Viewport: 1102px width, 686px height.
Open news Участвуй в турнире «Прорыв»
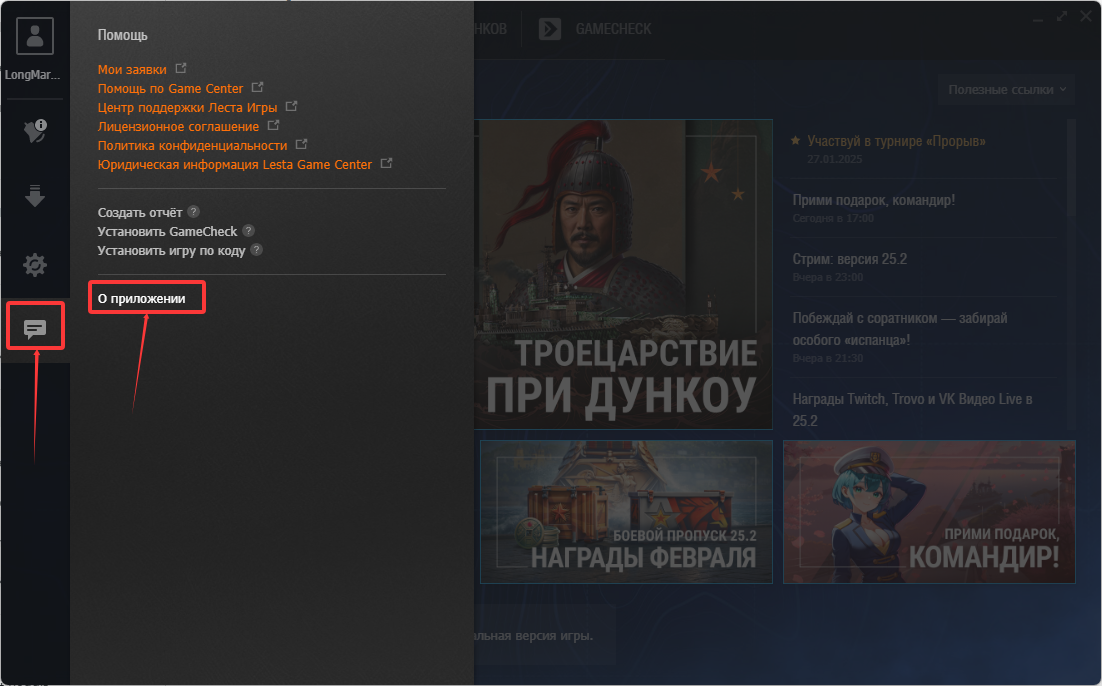[x=896, y=141]
